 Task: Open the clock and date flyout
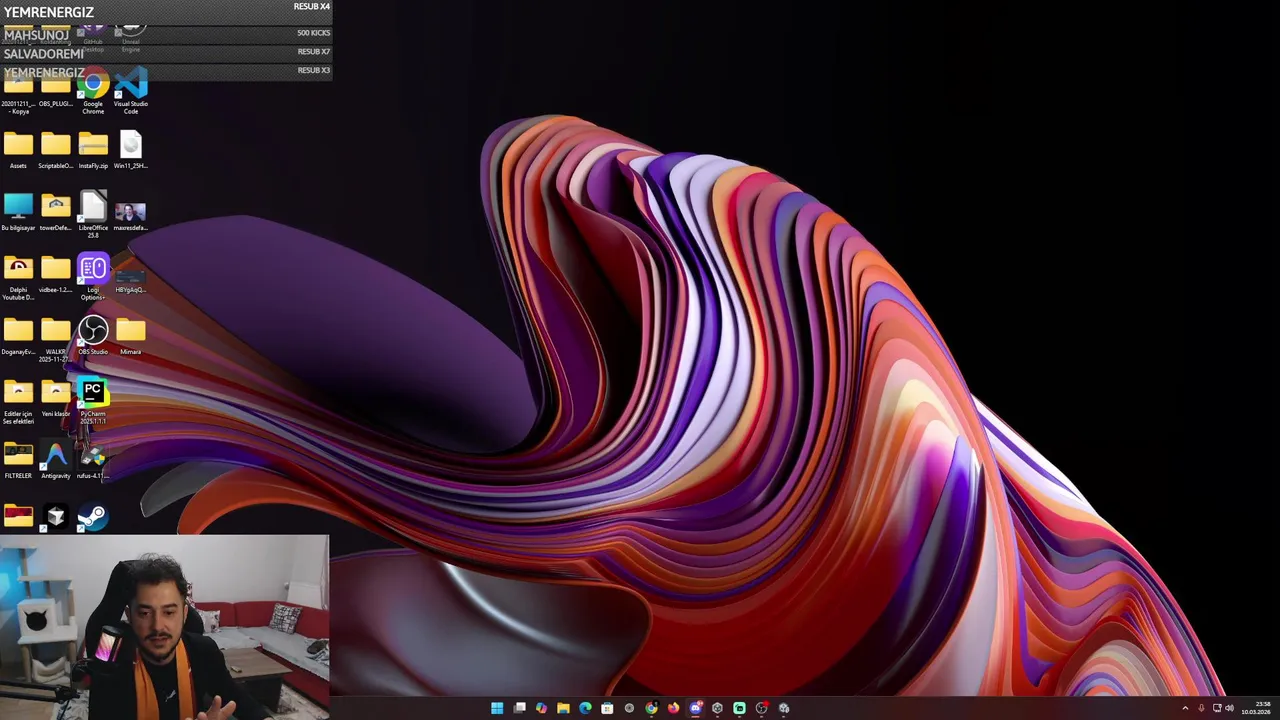tap(1256, 708)
